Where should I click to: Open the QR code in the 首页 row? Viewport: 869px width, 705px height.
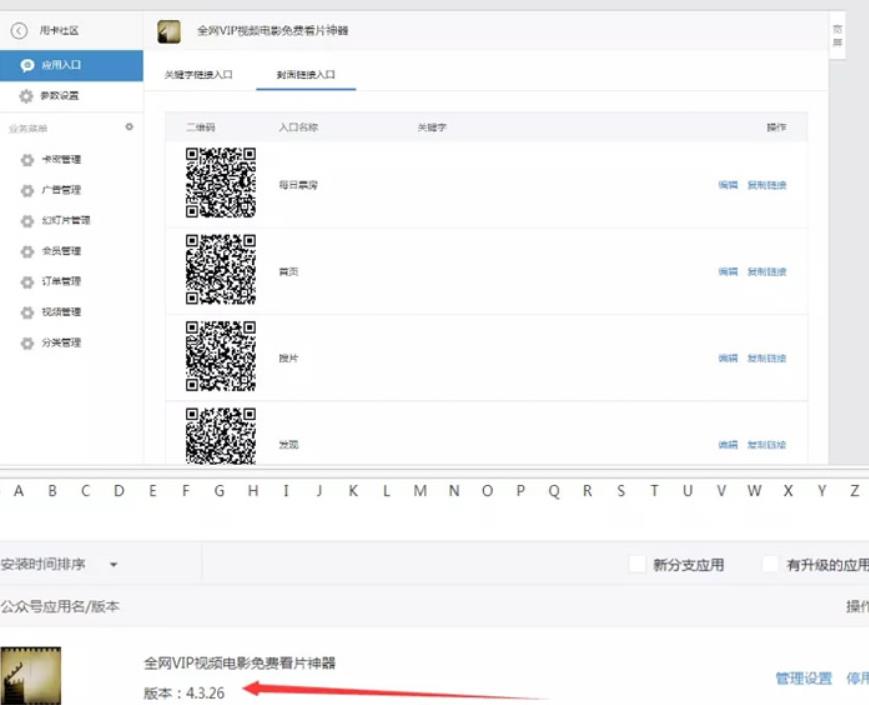pyautogui.click(x=221, y=269)
